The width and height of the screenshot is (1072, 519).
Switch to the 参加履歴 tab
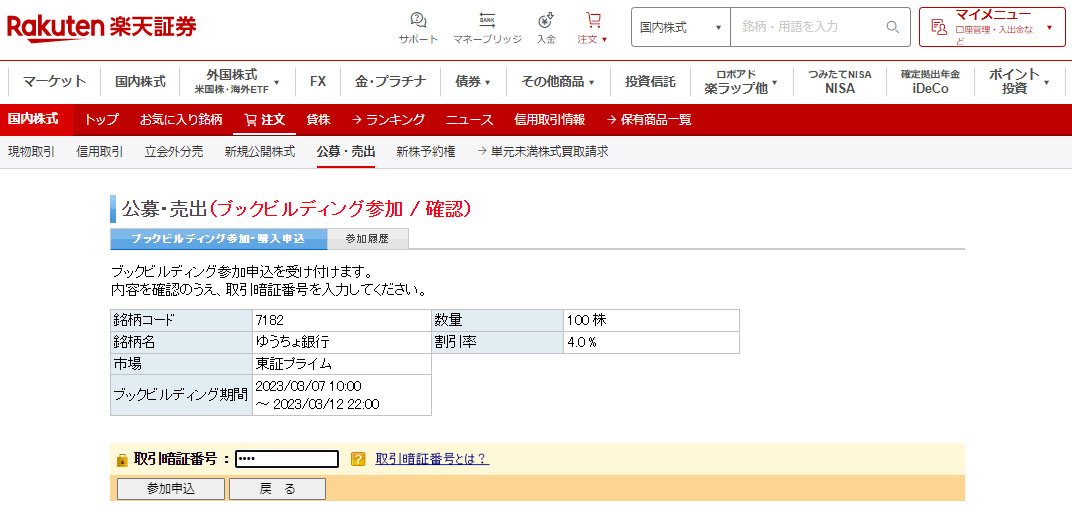click(x=367, y=239)
